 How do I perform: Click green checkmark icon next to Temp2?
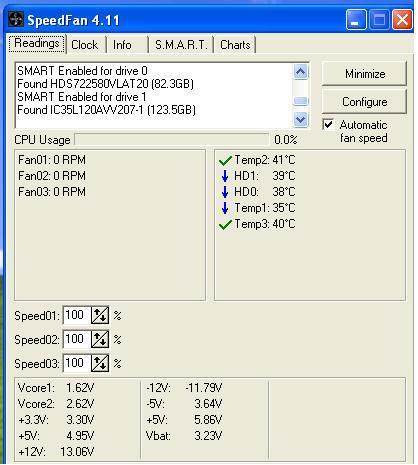[225, 161]
